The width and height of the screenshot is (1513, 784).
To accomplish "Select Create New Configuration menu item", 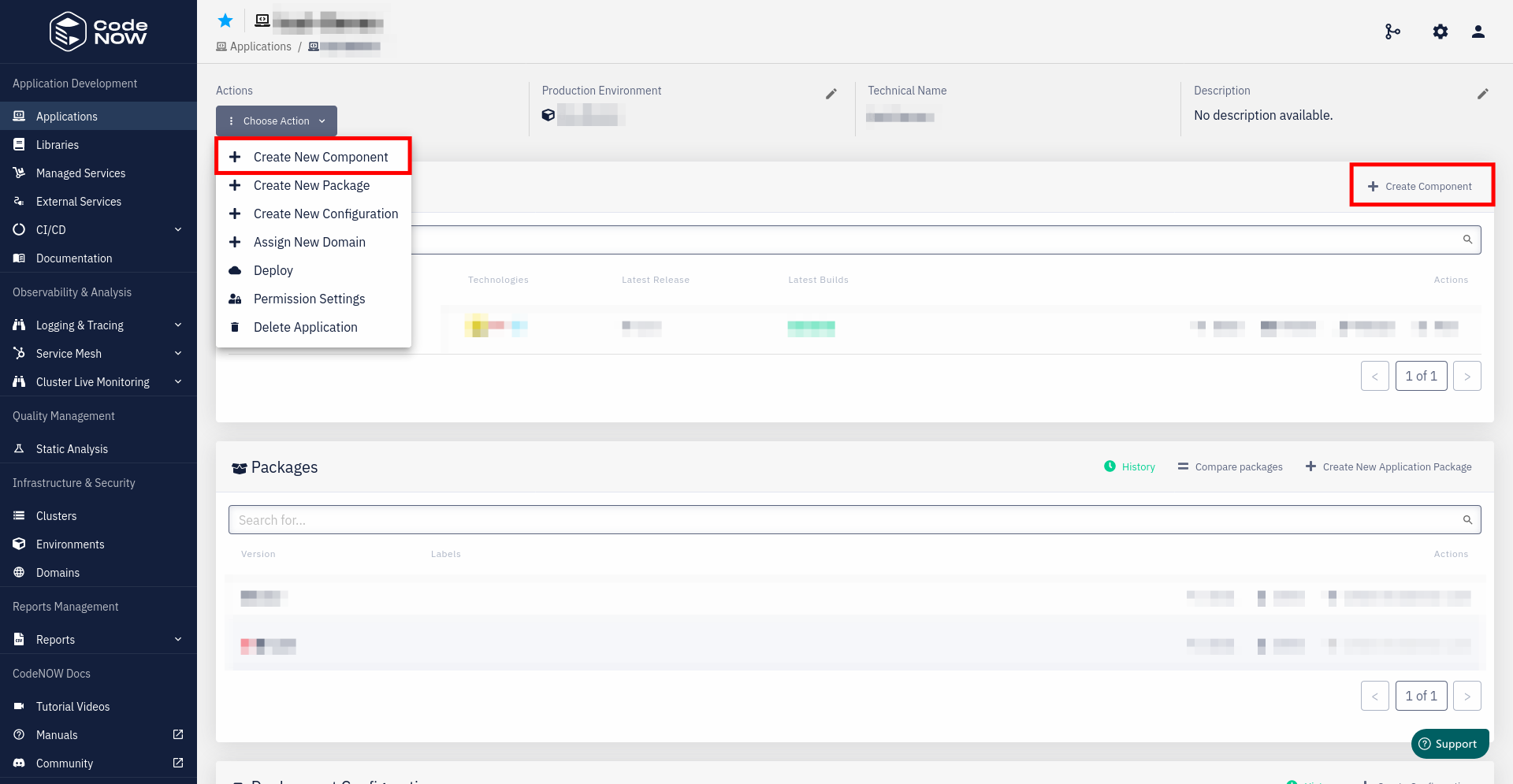I will pyautogui.click(x=314, y=214).
